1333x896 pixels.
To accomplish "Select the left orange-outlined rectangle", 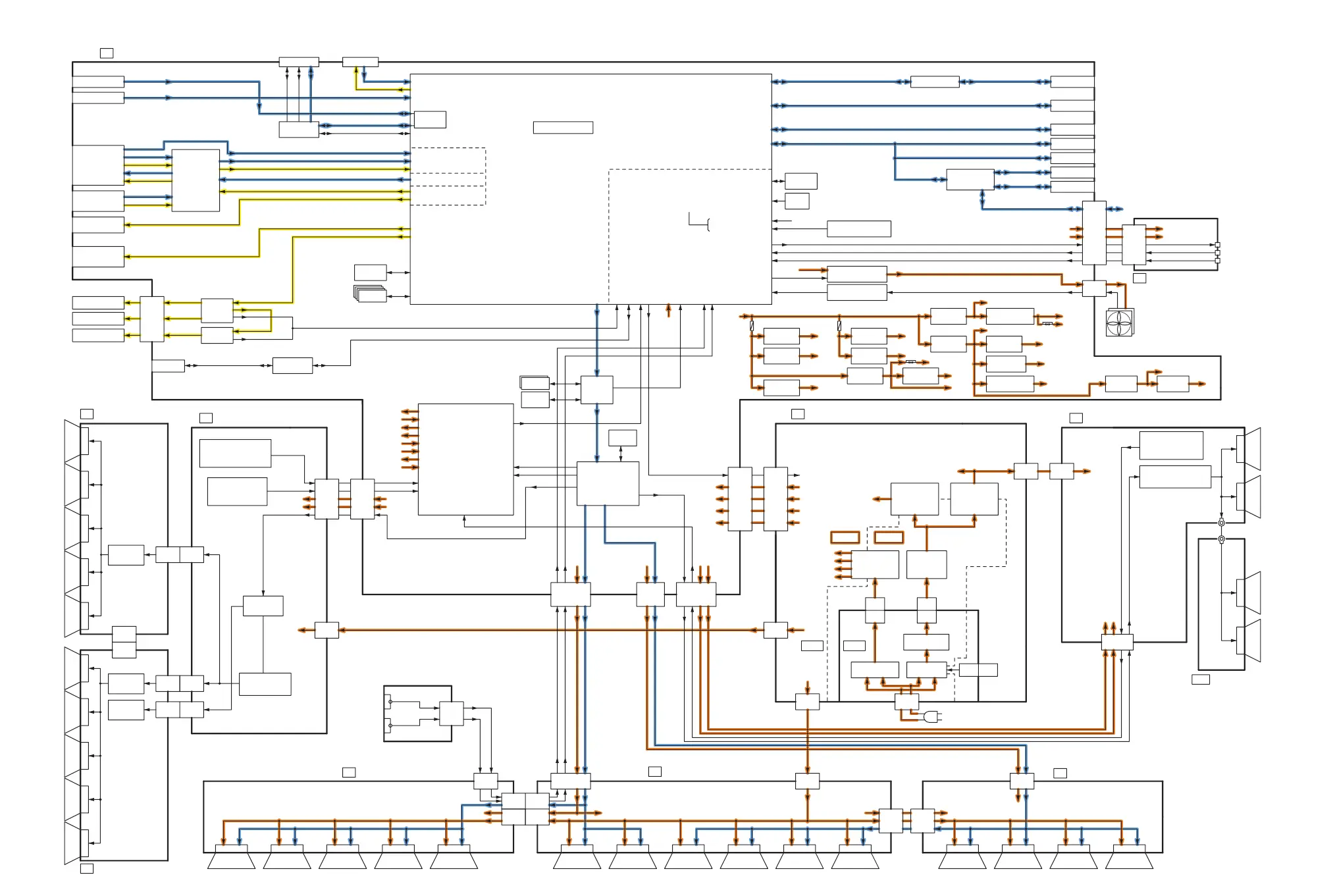I will point(845,537).
